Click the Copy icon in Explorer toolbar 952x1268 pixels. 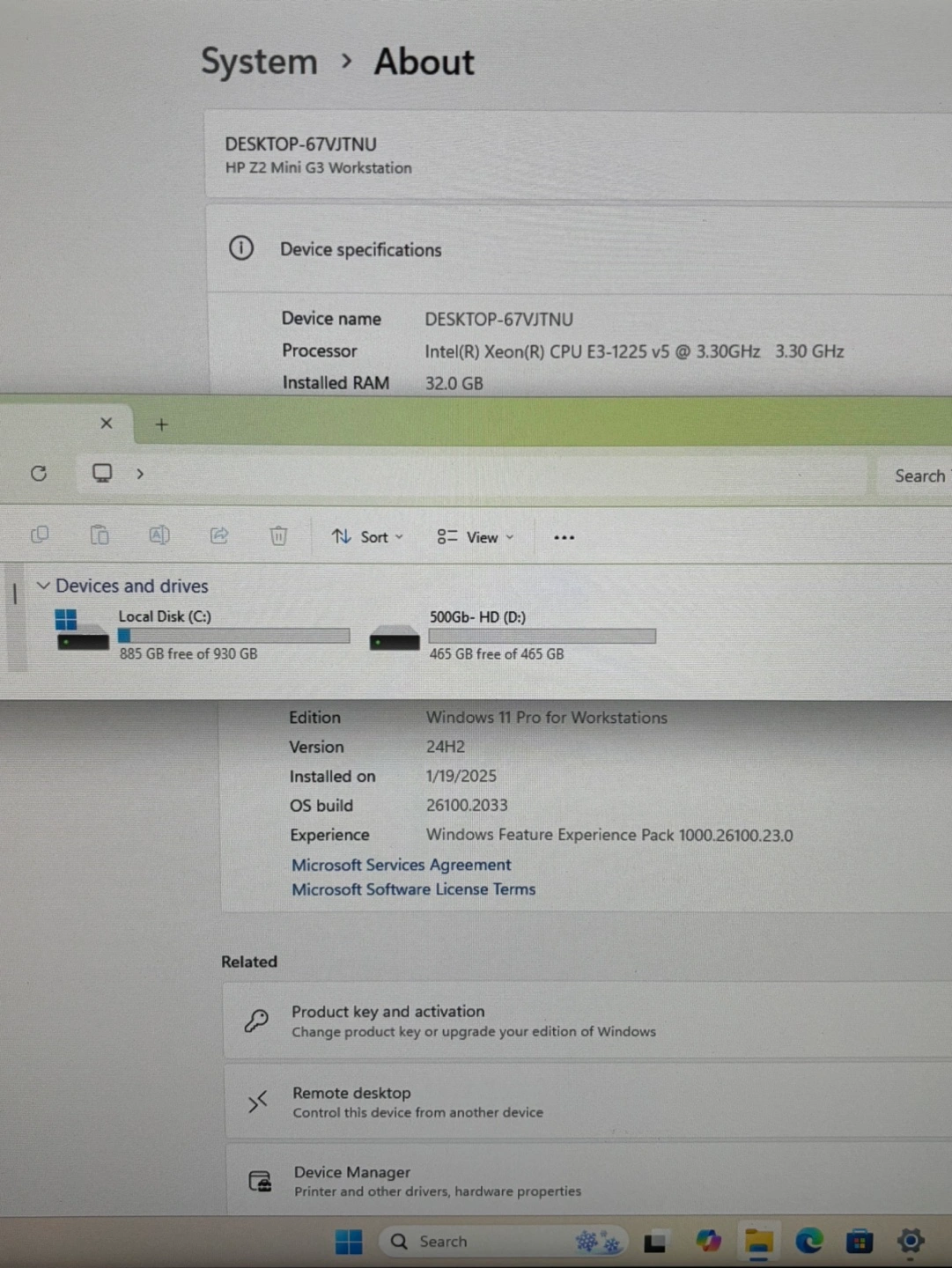click(x=40, y=535)
